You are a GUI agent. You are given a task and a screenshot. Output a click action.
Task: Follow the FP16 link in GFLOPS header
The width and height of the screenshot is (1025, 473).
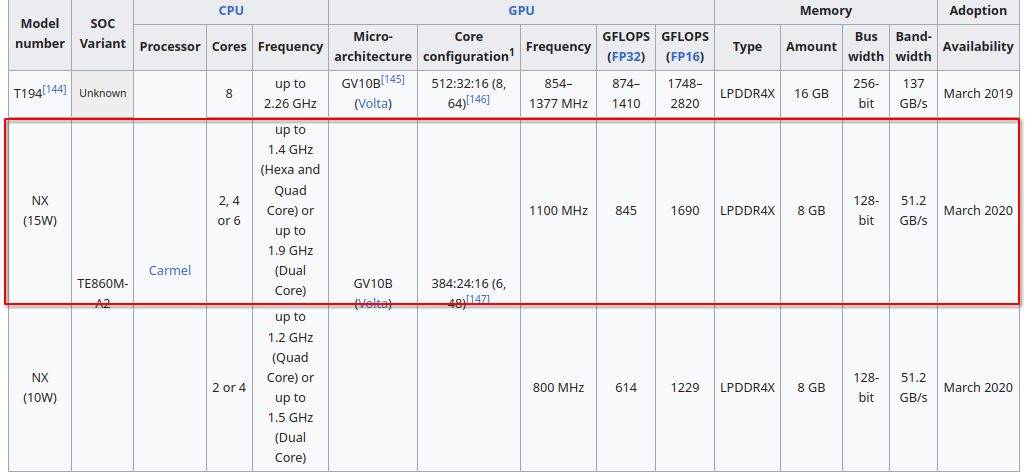pos(684,57)
